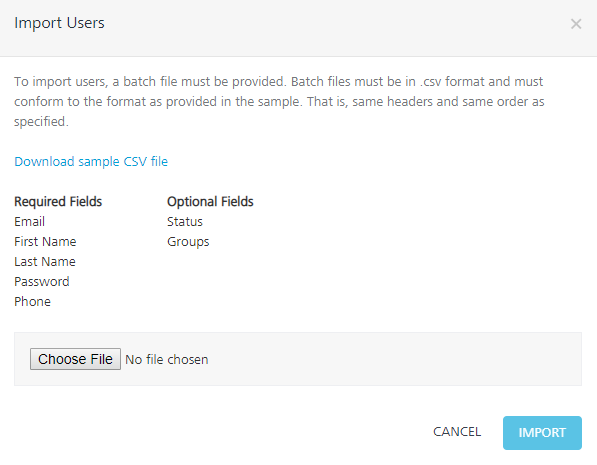Click the gray dialog header bar
This screenshot has height=465, width=597.
click(x=298, y=28)
